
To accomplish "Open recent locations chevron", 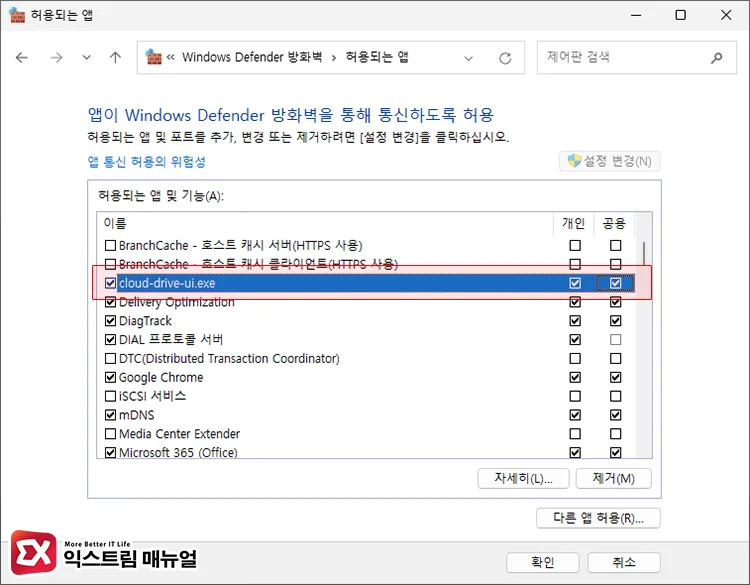I will pos(86,58).
